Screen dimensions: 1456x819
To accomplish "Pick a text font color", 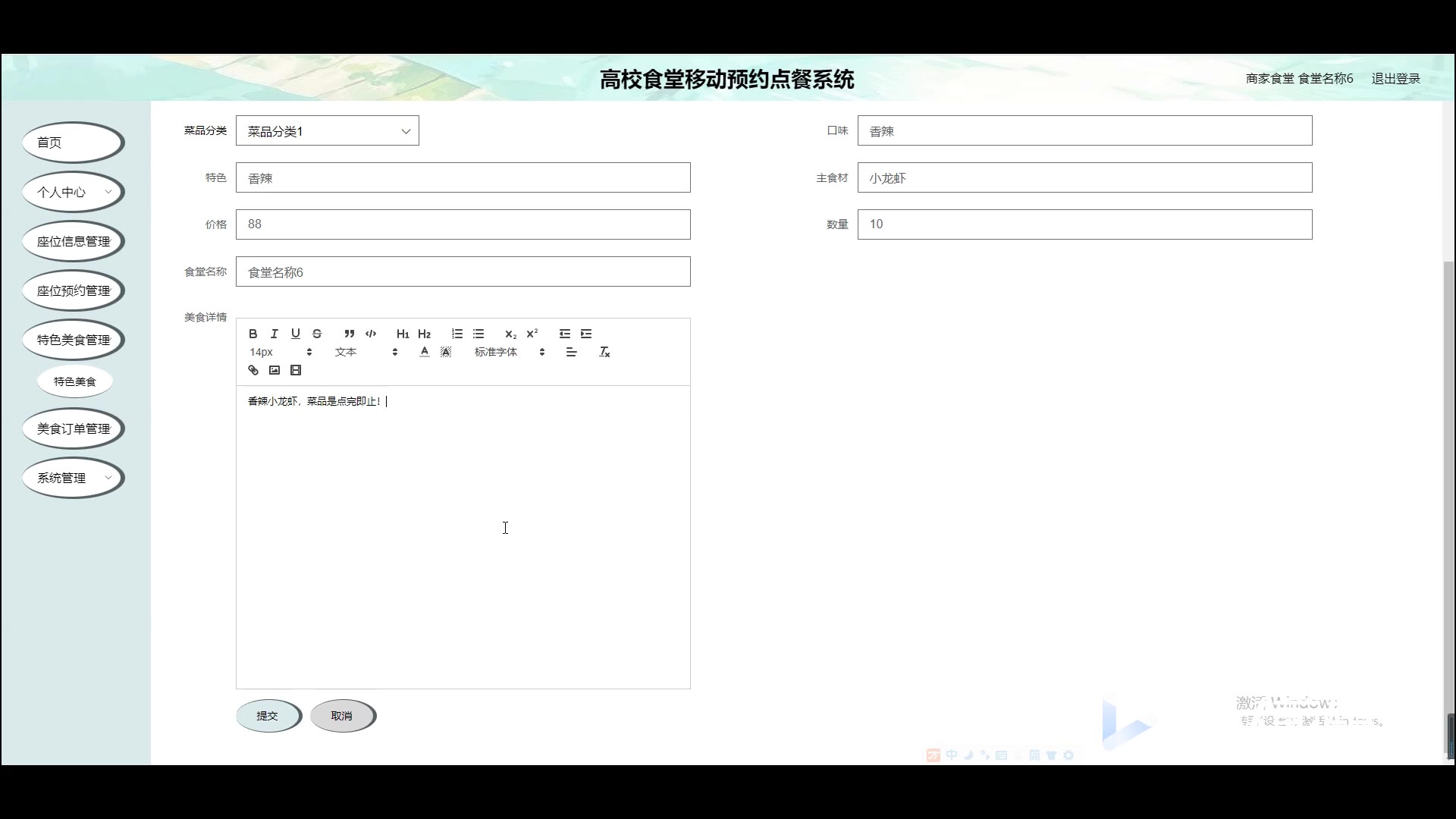I will [x=425, y=352].
